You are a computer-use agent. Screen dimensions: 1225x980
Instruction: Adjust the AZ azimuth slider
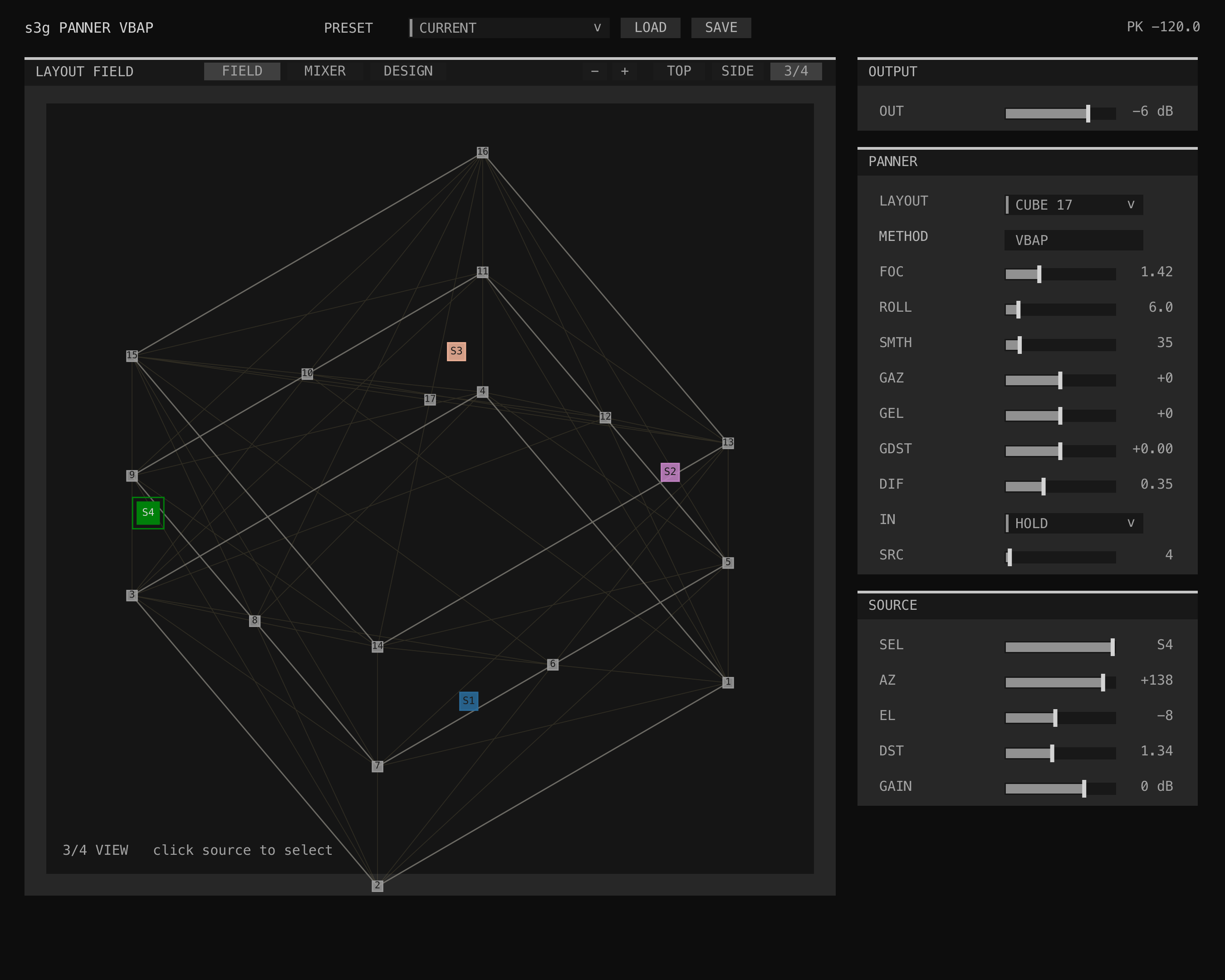click(1060, 682)
